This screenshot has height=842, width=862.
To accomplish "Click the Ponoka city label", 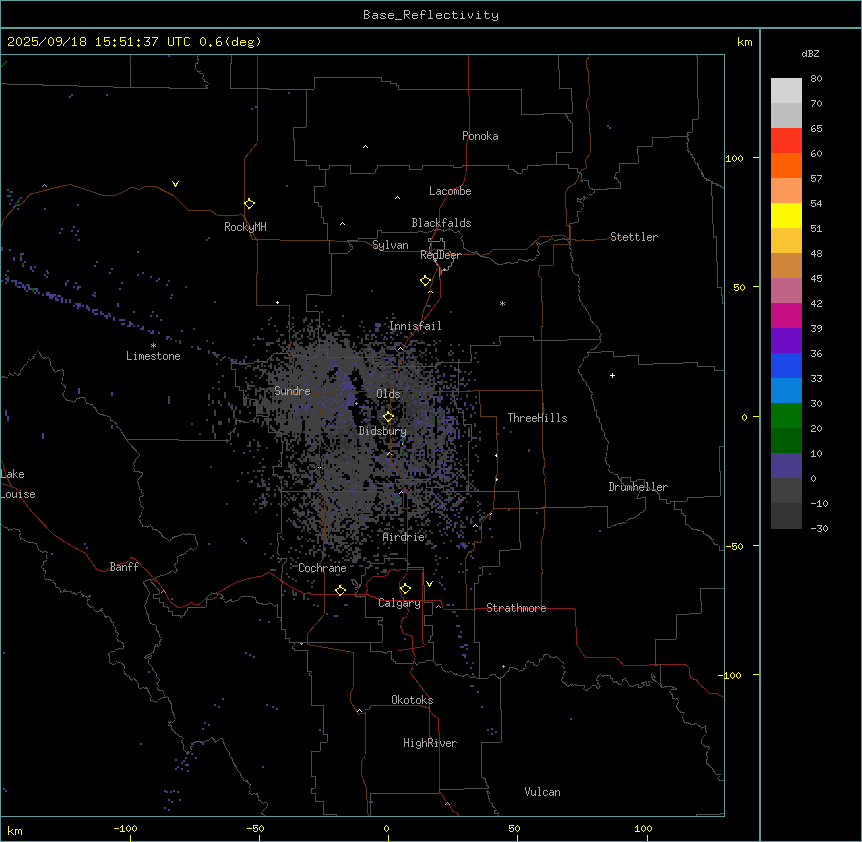I will [480, 136].
